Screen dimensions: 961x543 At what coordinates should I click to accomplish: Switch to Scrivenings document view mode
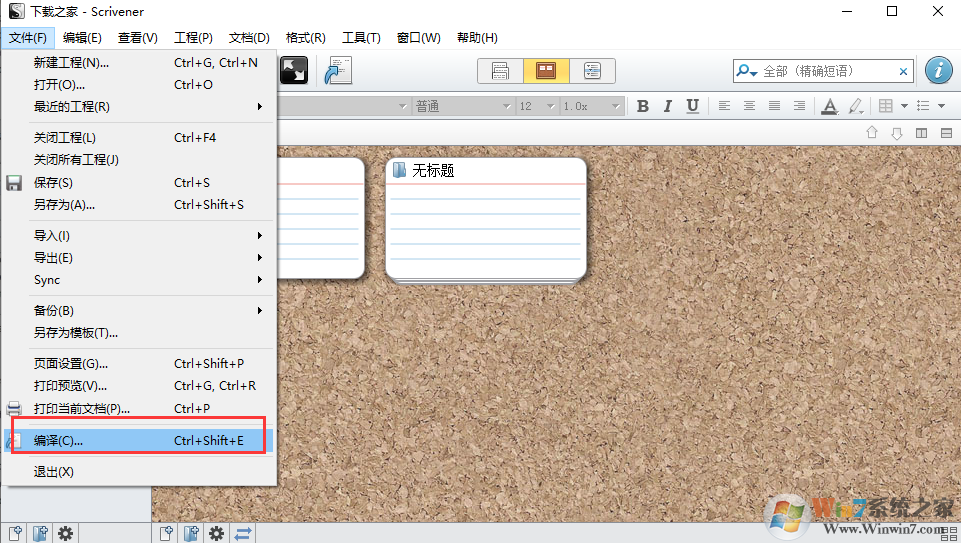tap(500, 71)
